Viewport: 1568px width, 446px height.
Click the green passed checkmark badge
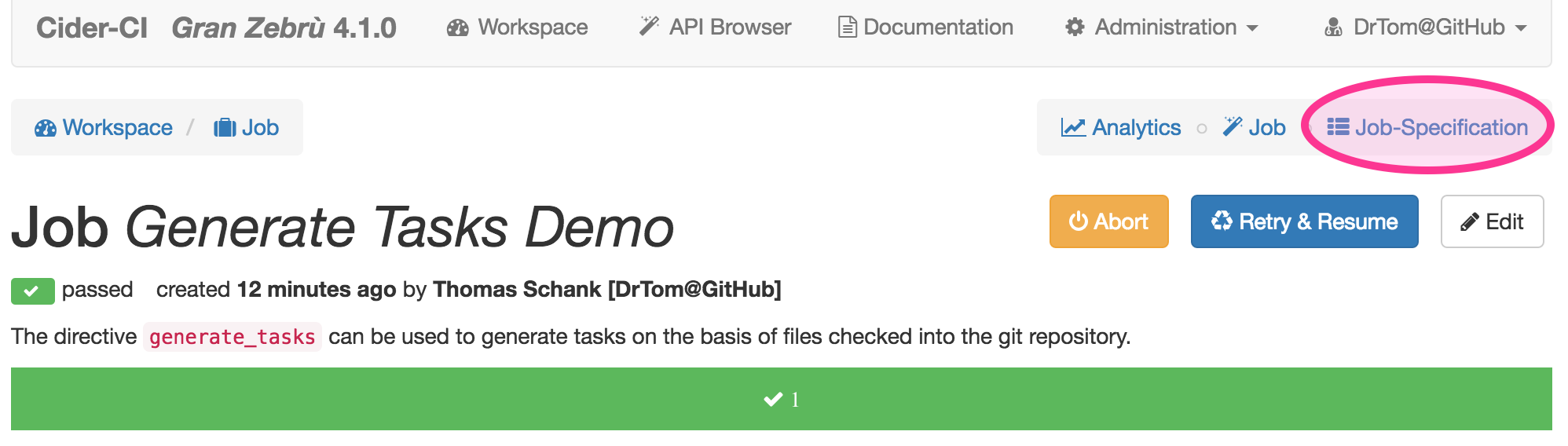point(32,291)
